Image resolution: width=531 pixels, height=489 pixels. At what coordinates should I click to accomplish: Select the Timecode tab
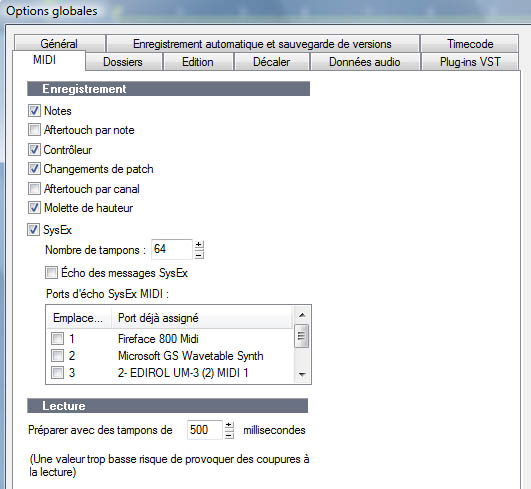coord(470,43)
